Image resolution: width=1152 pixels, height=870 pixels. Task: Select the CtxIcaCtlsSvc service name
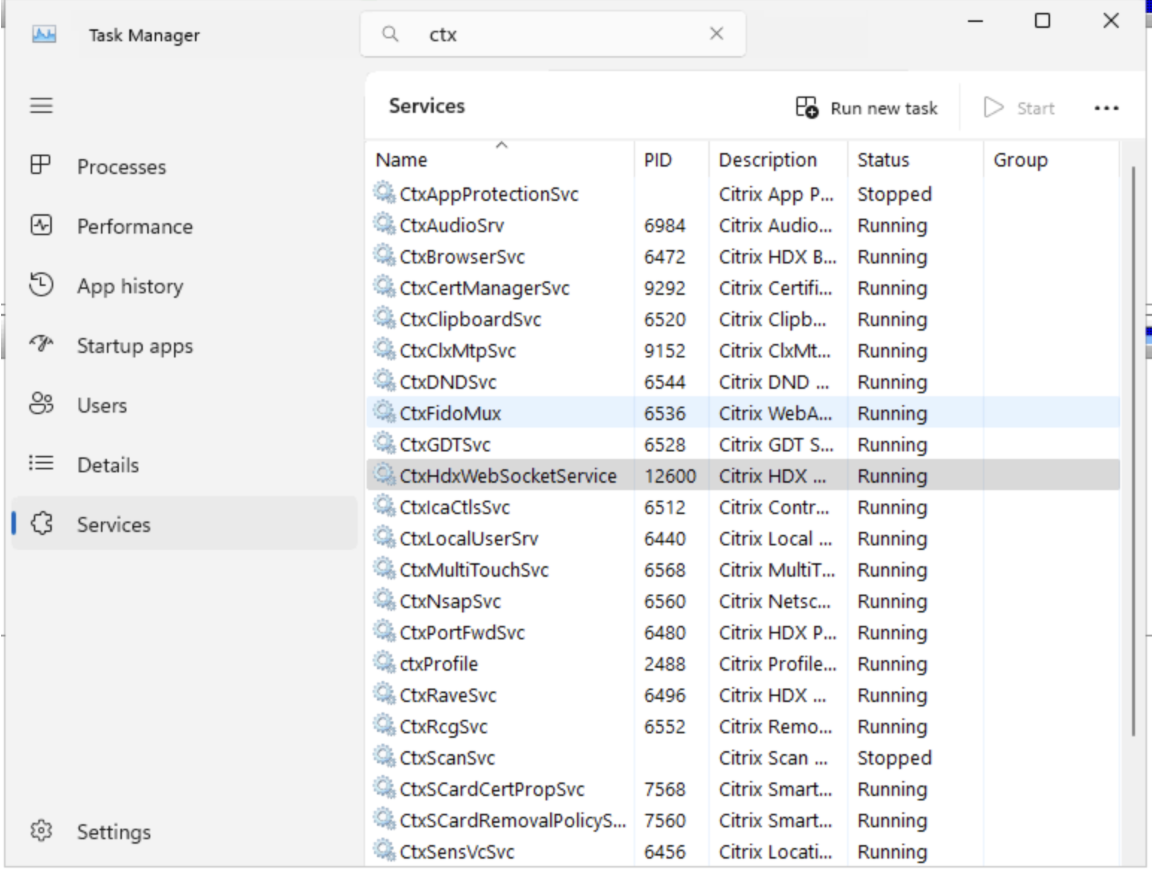coord(455,508)
